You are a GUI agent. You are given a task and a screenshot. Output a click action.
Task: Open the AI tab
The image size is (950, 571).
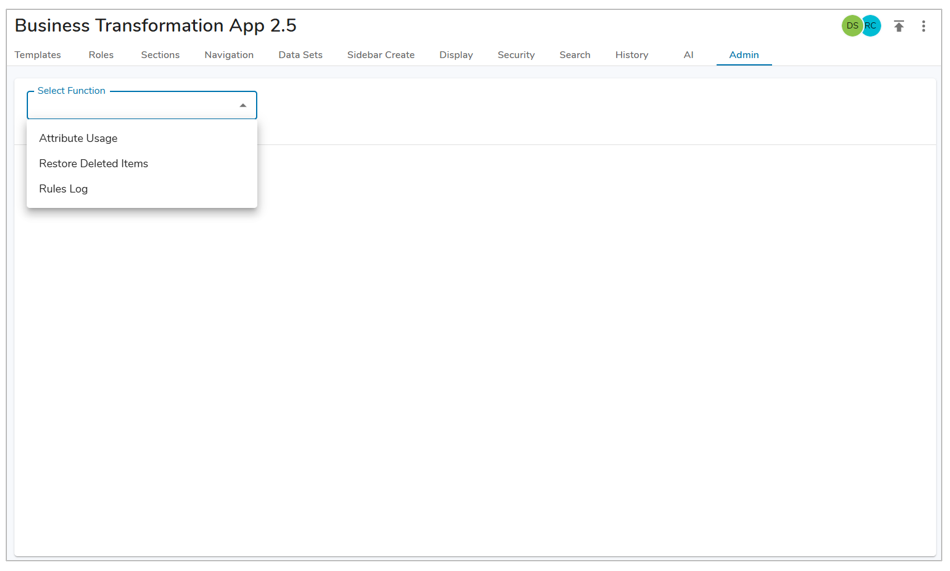coord(688,55)
